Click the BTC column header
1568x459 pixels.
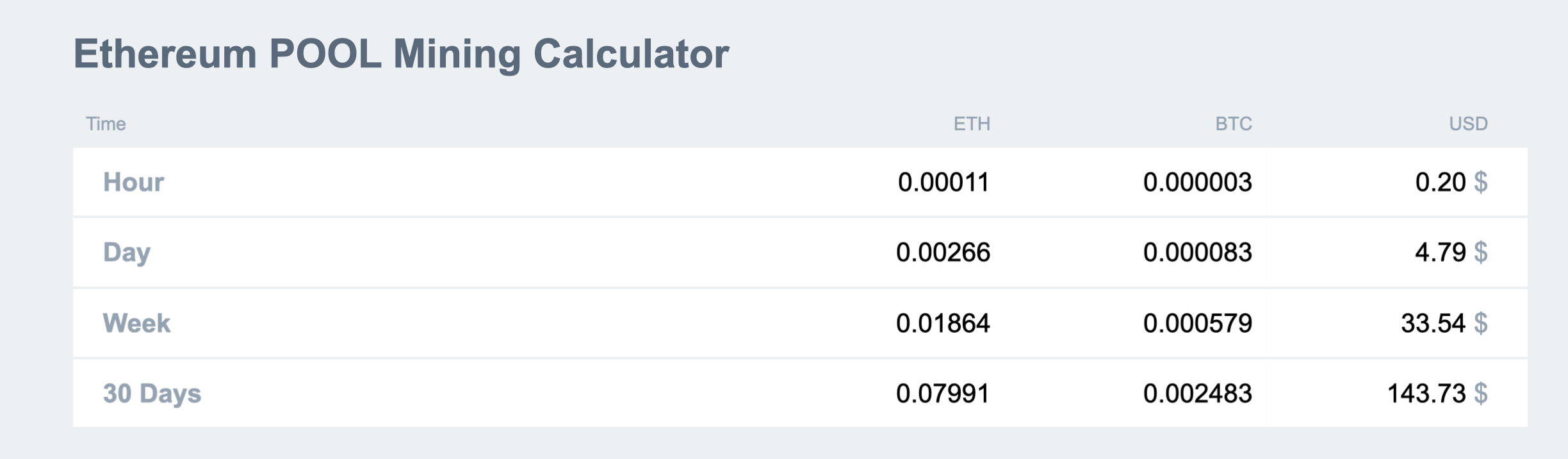tap(1233, 124)
